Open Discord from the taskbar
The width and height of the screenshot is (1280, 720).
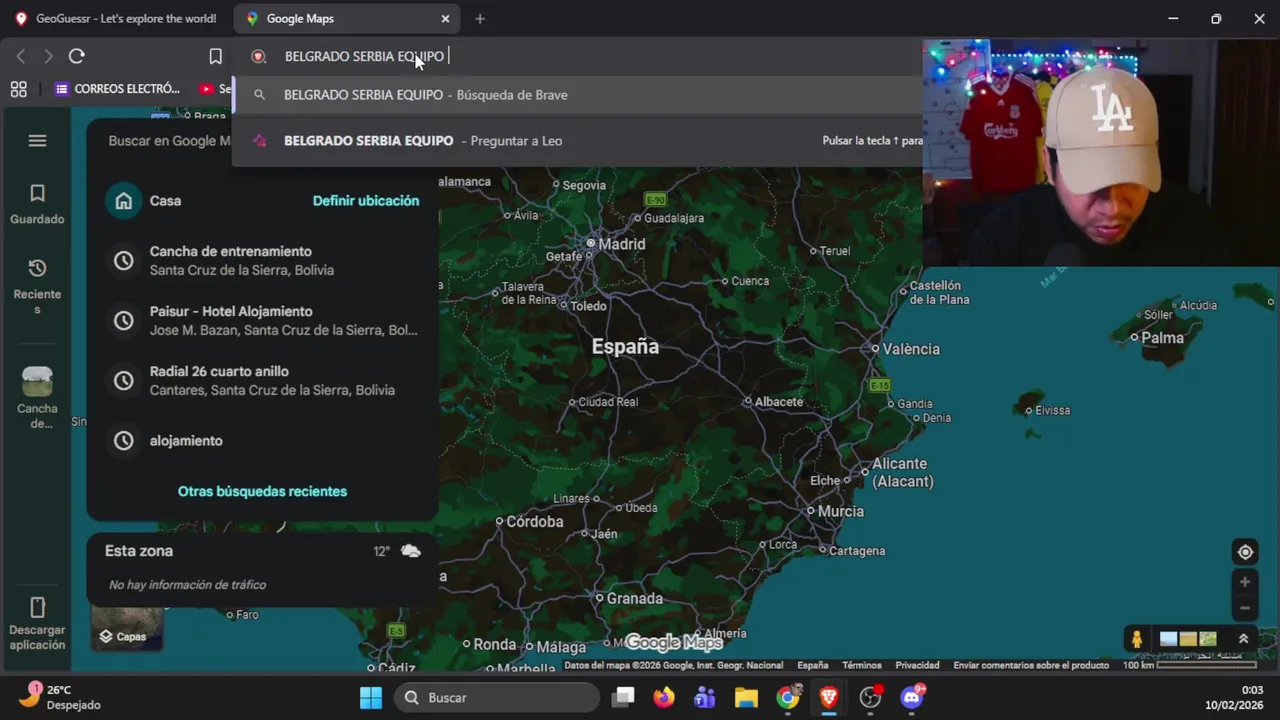[x=912, y=698]
